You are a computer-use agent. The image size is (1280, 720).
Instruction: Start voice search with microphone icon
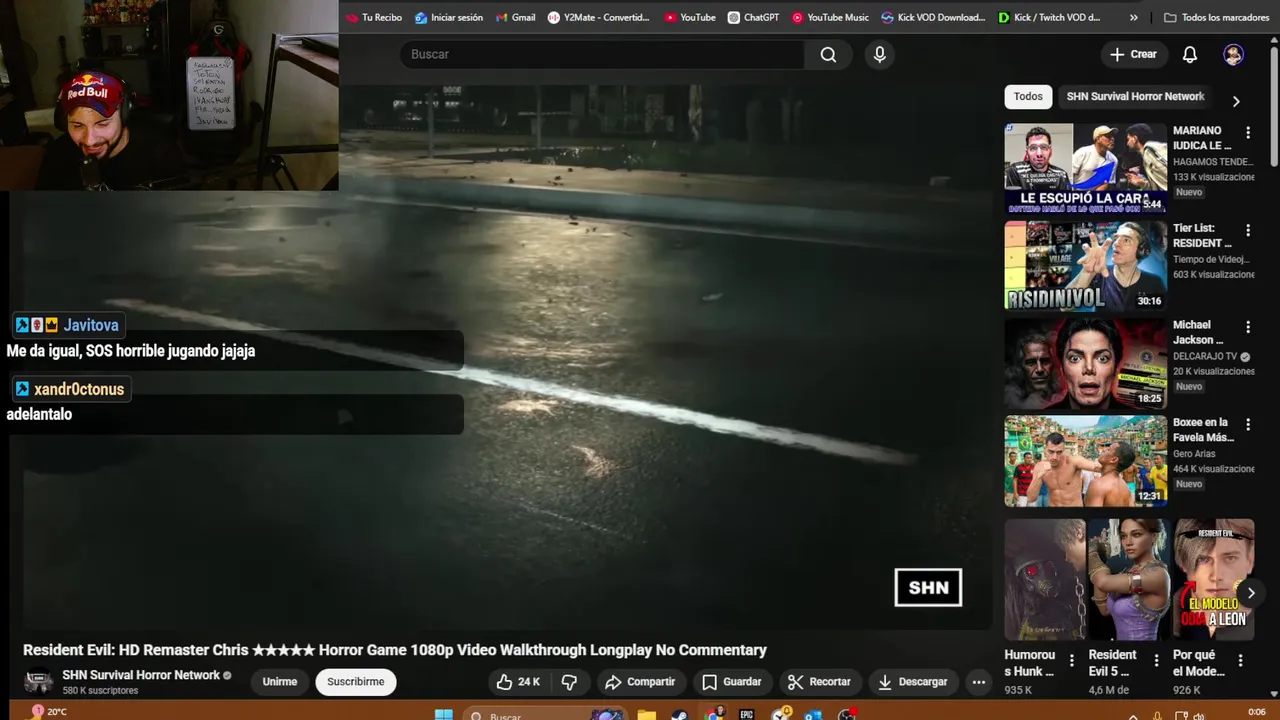[x=879, y=54]
